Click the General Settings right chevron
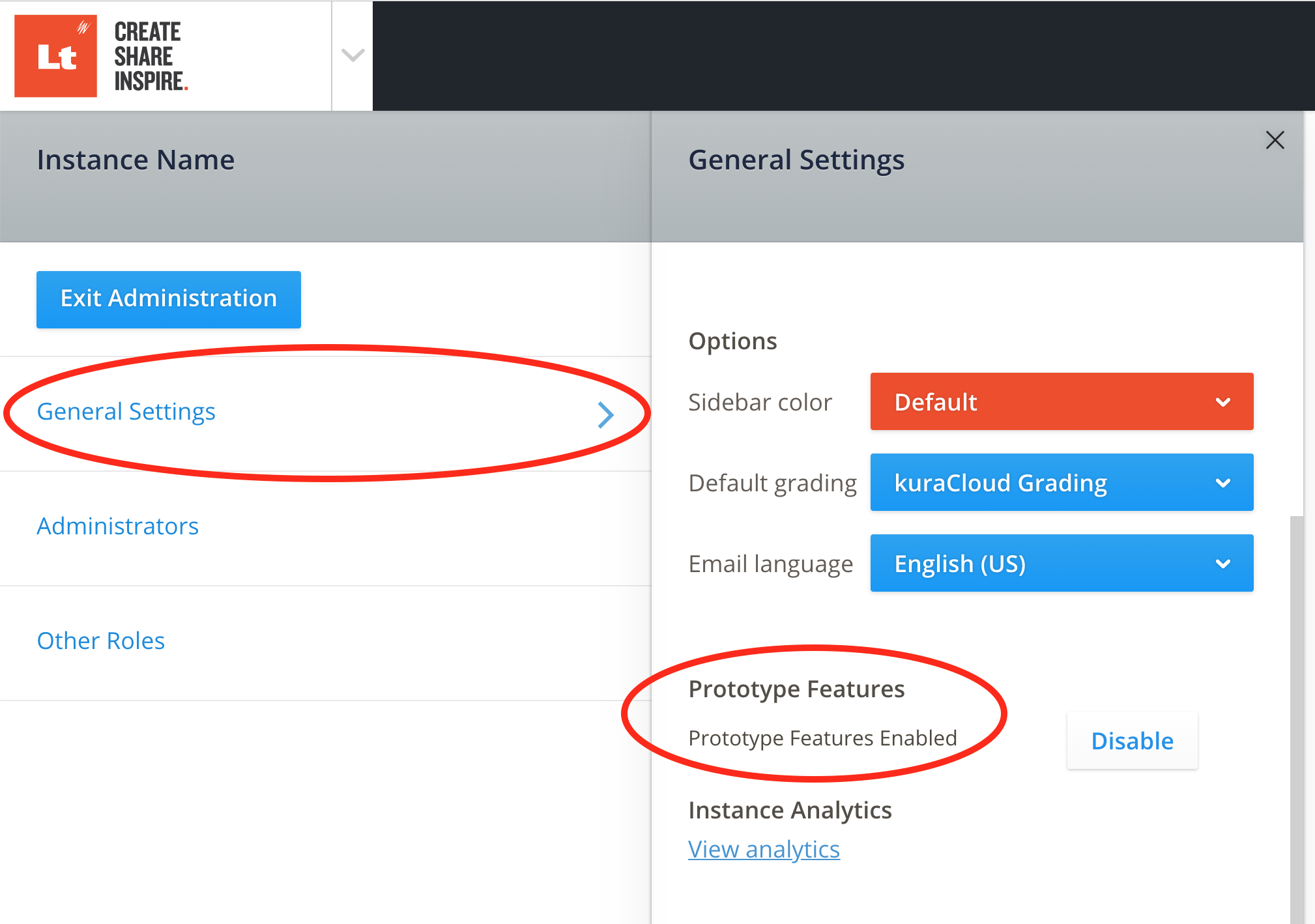The height and width of the screenshot is (924, 1315). pos(606,414)
